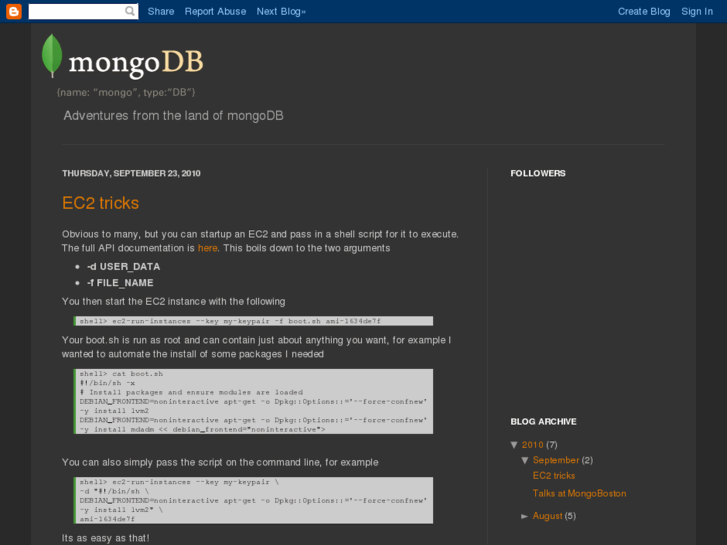The image size is (727, 545).
Task: Click the -f FILE_NAME bullet text
Action: pyautogui.click(x=120, y=283)
